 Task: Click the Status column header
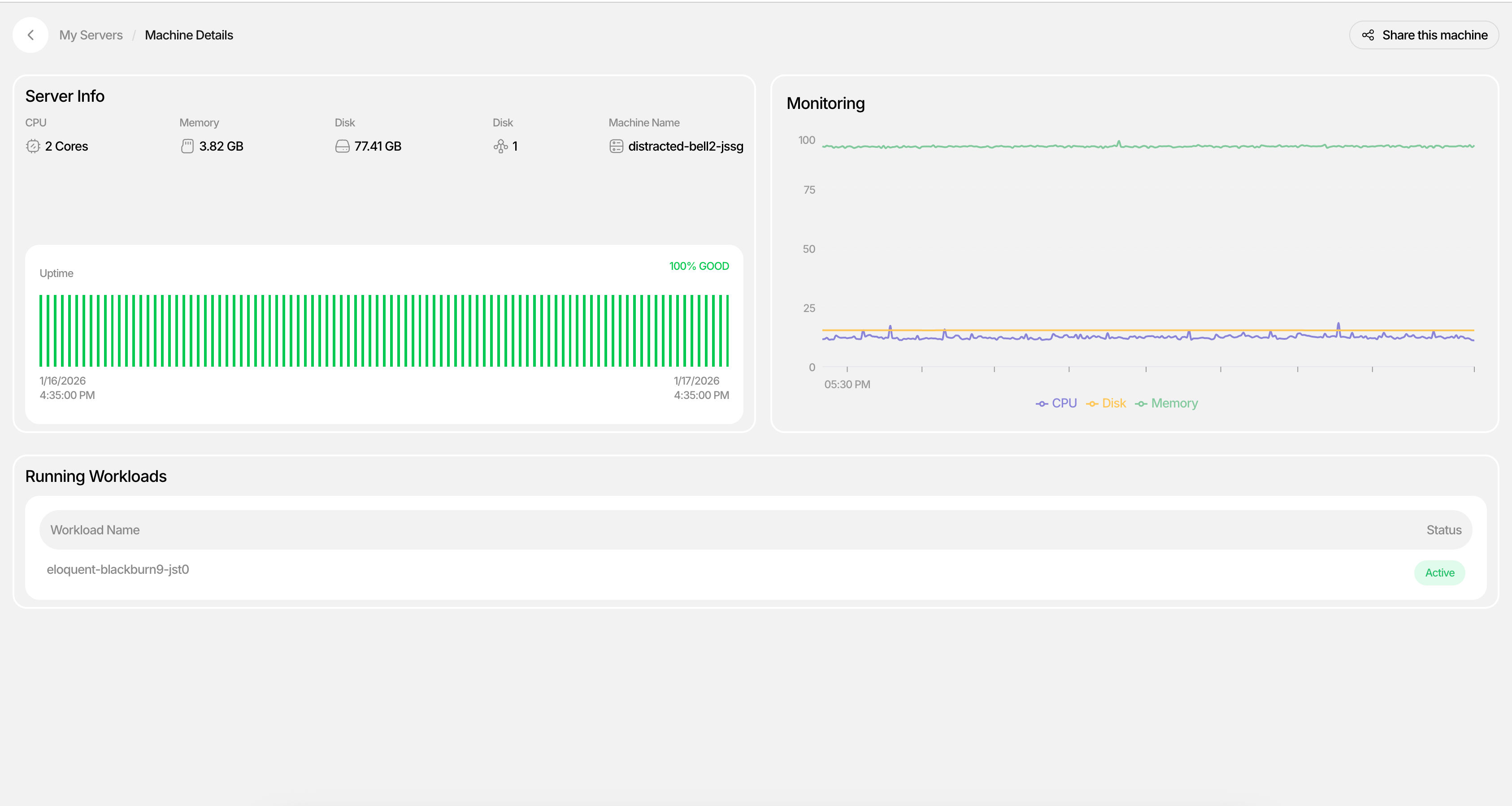point(1443,530)
